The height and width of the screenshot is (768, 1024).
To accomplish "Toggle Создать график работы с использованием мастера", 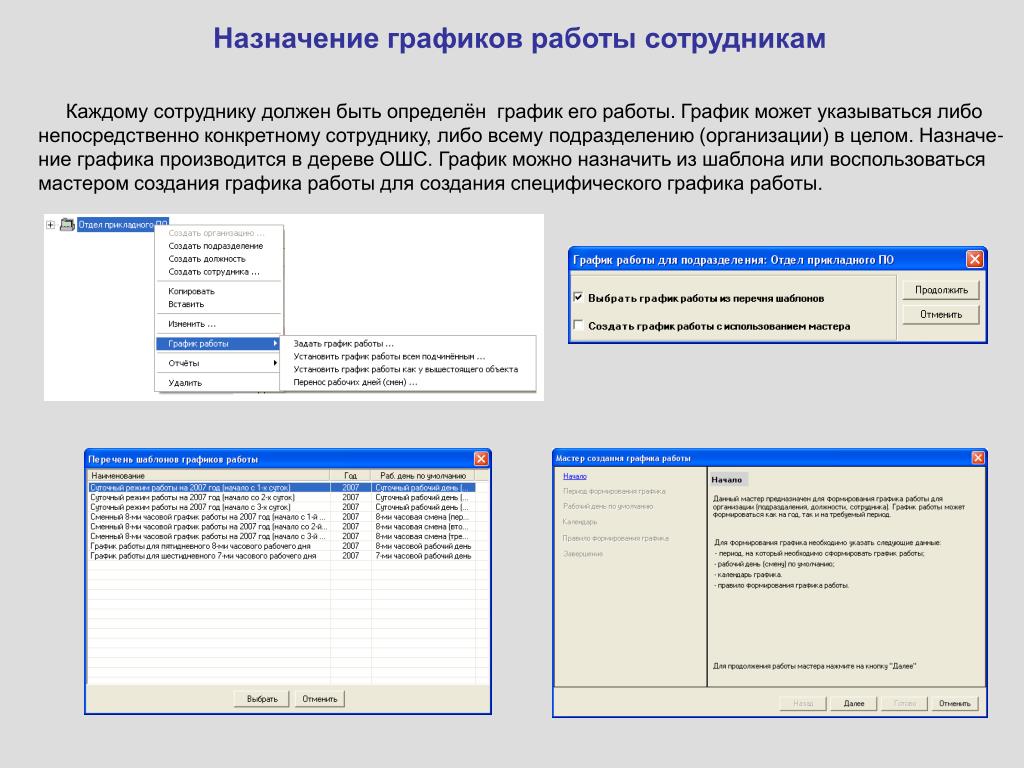I will (x=578, y=325).
